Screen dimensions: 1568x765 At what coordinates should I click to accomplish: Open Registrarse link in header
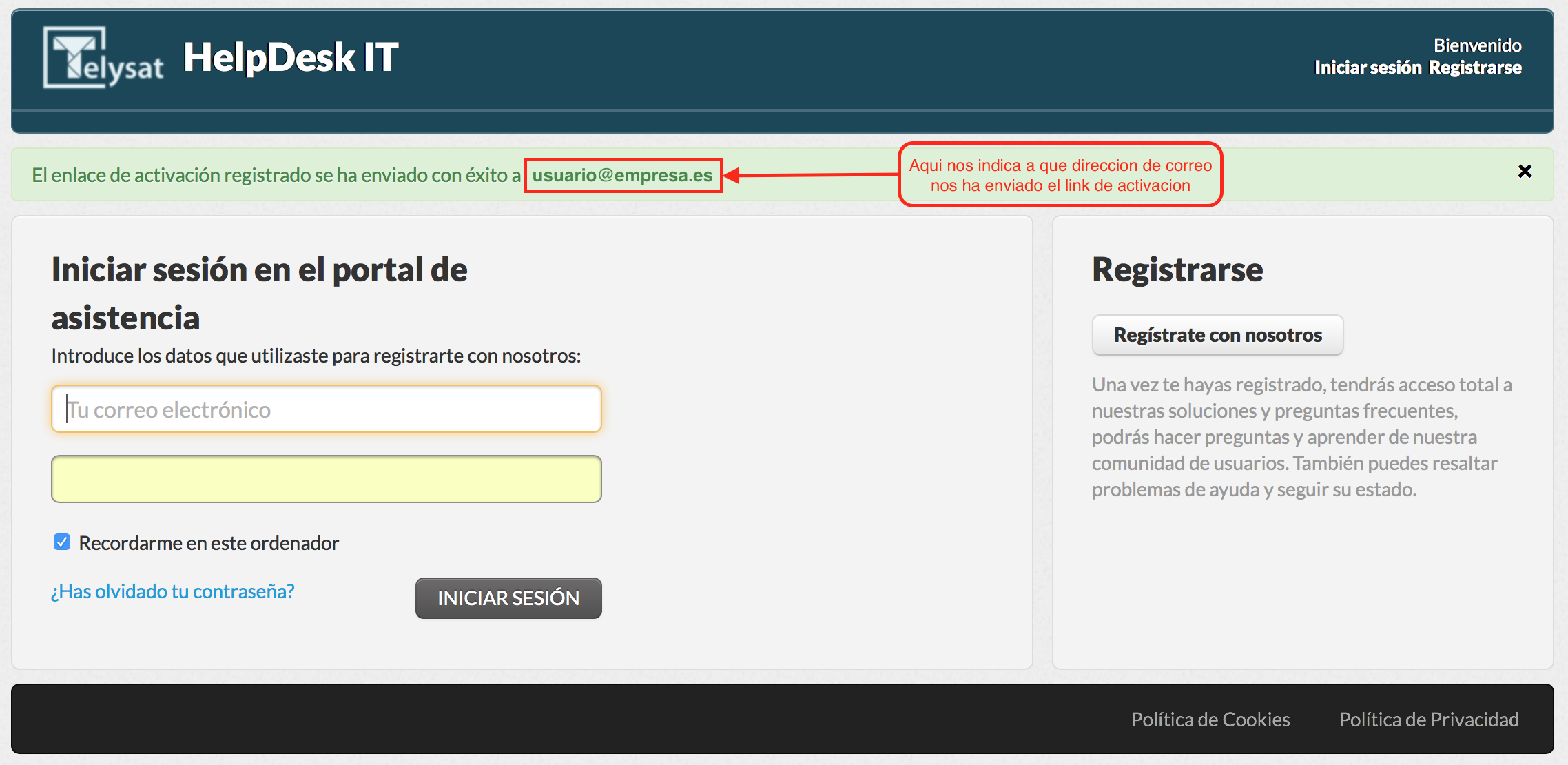1475,68
